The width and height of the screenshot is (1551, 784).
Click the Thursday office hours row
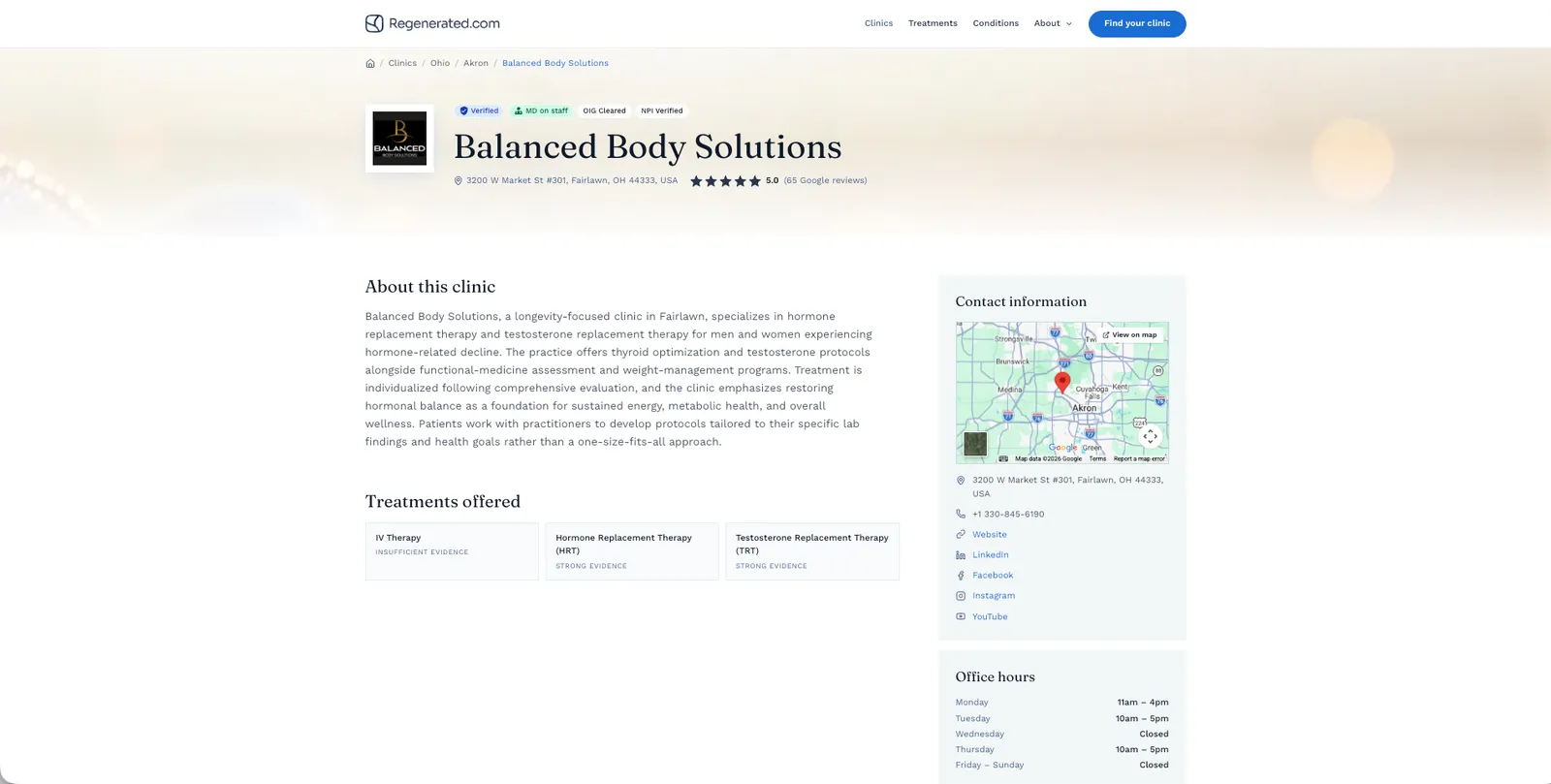coord(1061,749)
